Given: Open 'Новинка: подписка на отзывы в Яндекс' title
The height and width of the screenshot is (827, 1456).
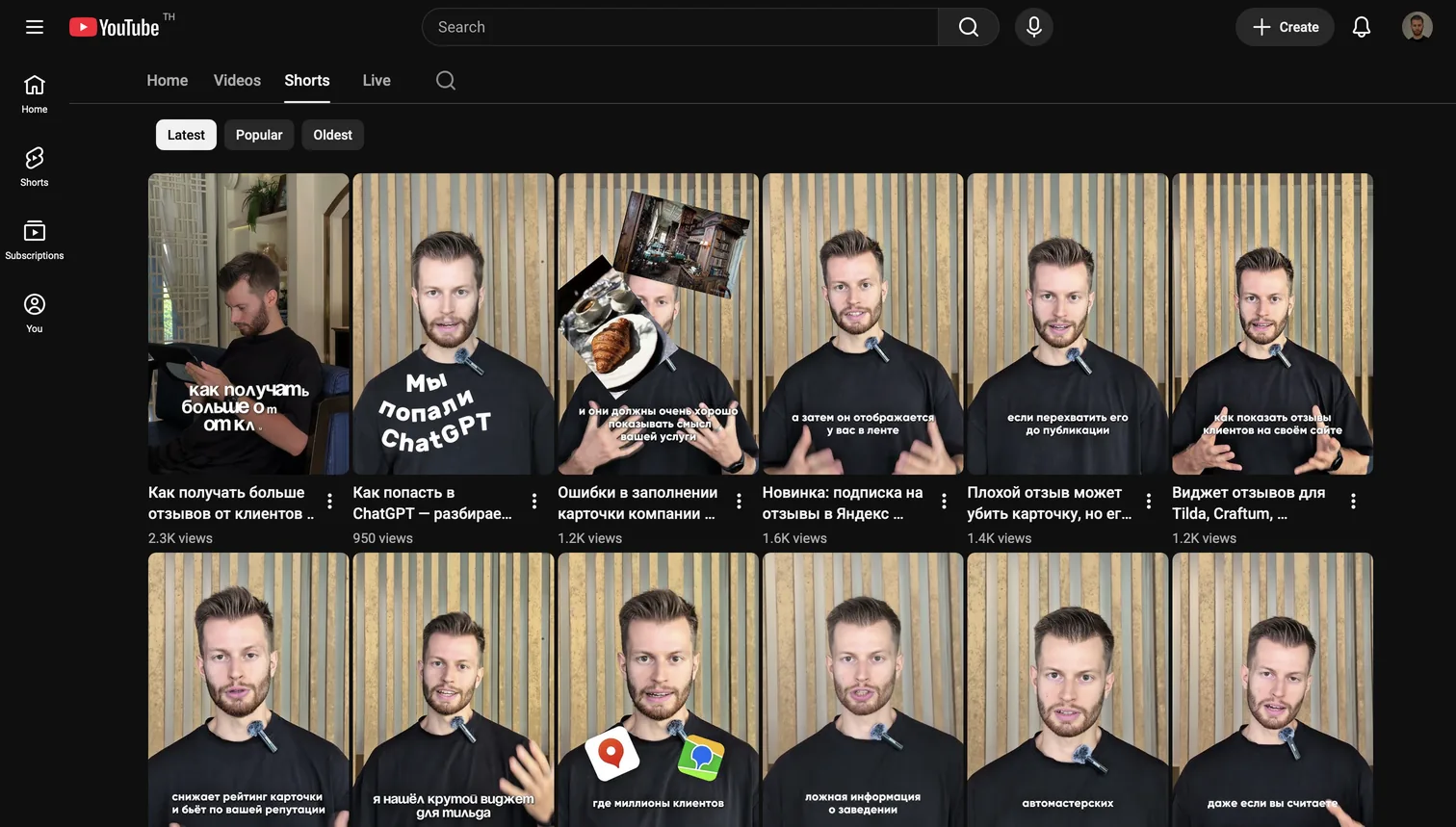Looking at the screenshot, I should (843, 504).
